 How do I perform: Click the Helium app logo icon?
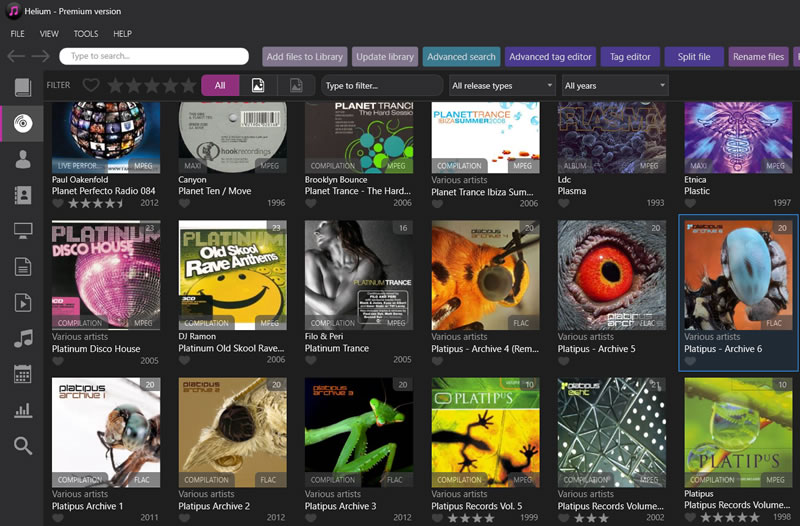pyautogui.click(x=13, y=11)
